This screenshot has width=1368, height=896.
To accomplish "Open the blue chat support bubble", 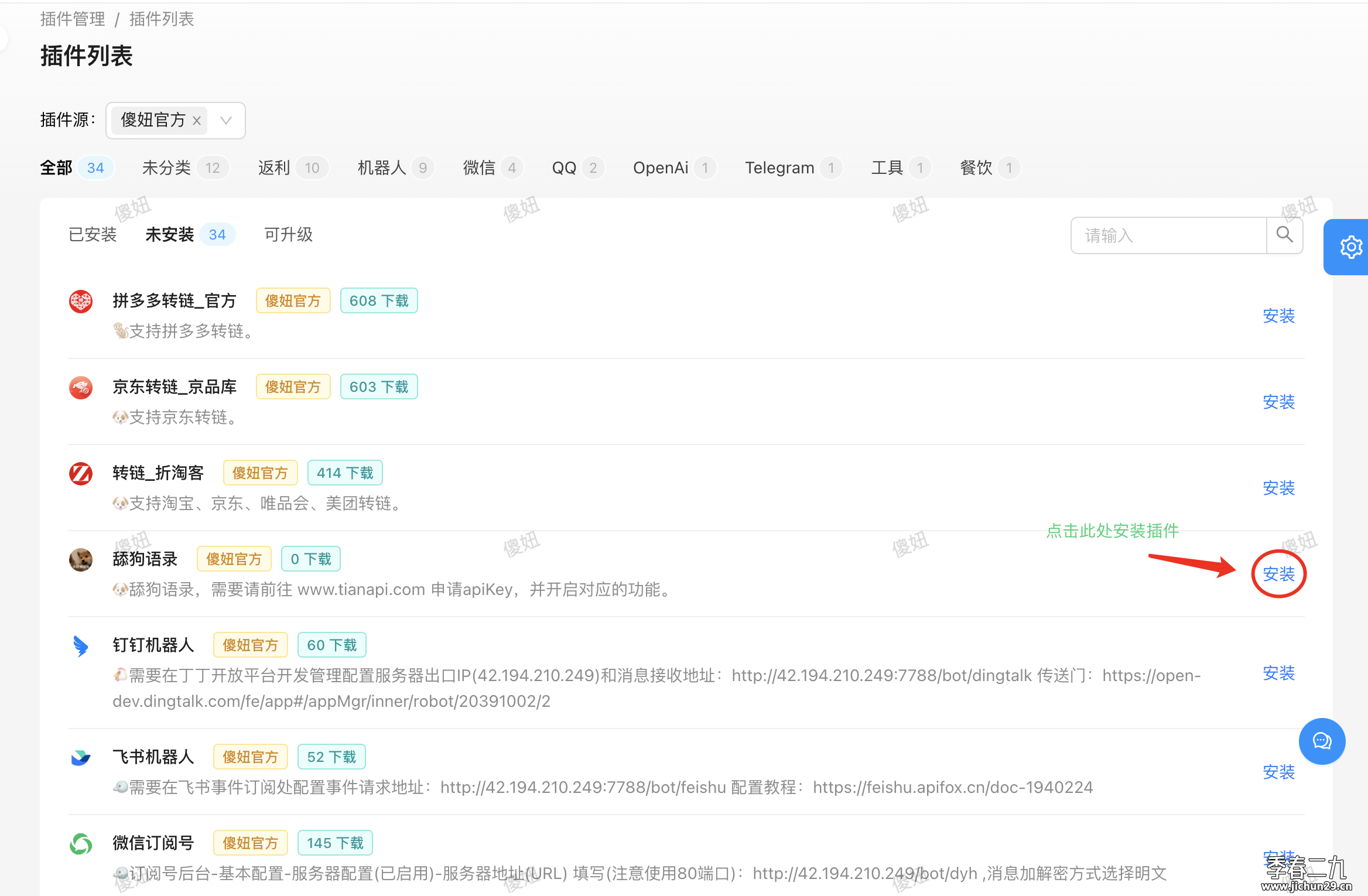I will coord(1322,741).
